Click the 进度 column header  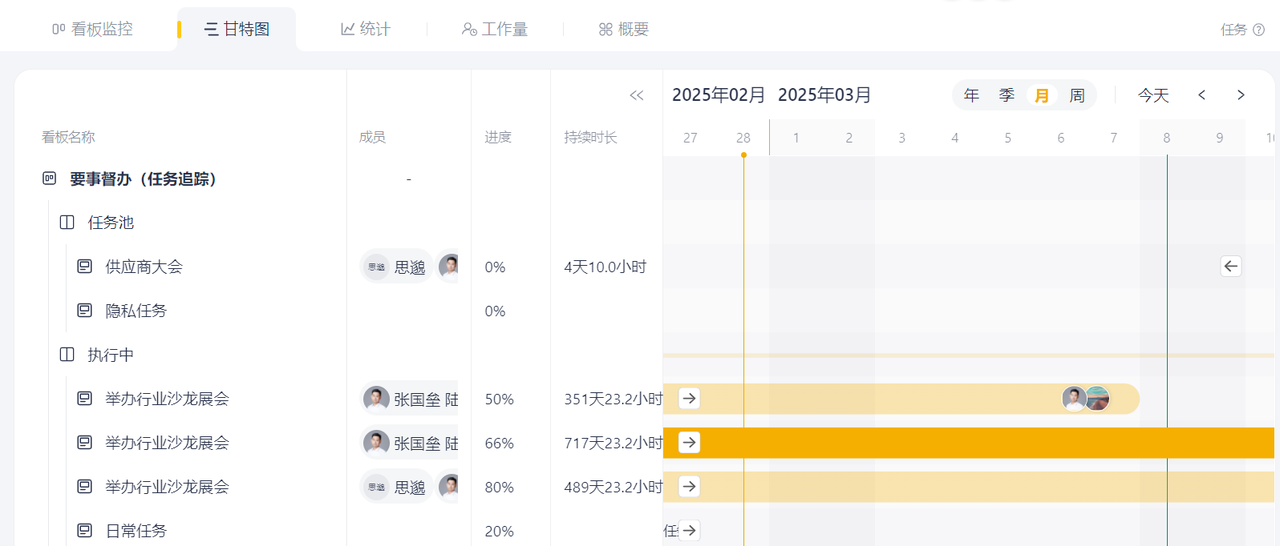(x=498, y=137)
